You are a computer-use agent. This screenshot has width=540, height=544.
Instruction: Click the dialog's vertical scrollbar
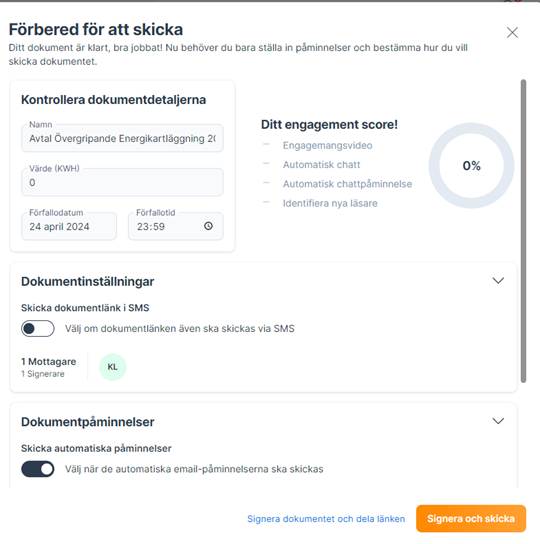click(523, 231)
